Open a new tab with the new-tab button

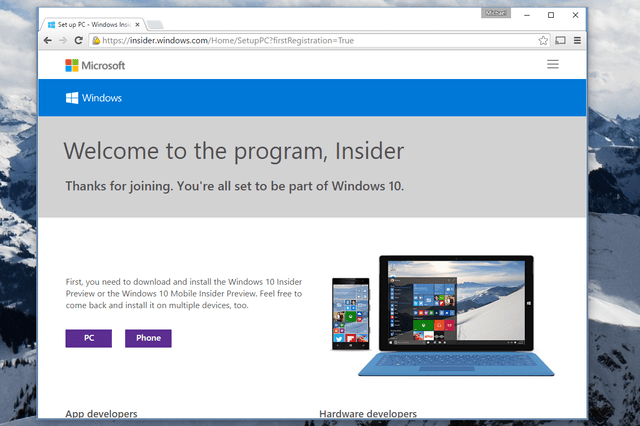click(155, 25)
